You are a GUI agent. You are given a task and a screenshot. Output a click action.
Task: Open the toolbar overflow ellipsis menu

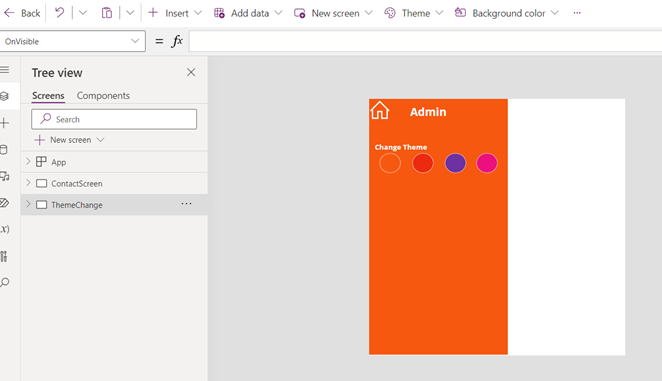(x=577, y=13)
